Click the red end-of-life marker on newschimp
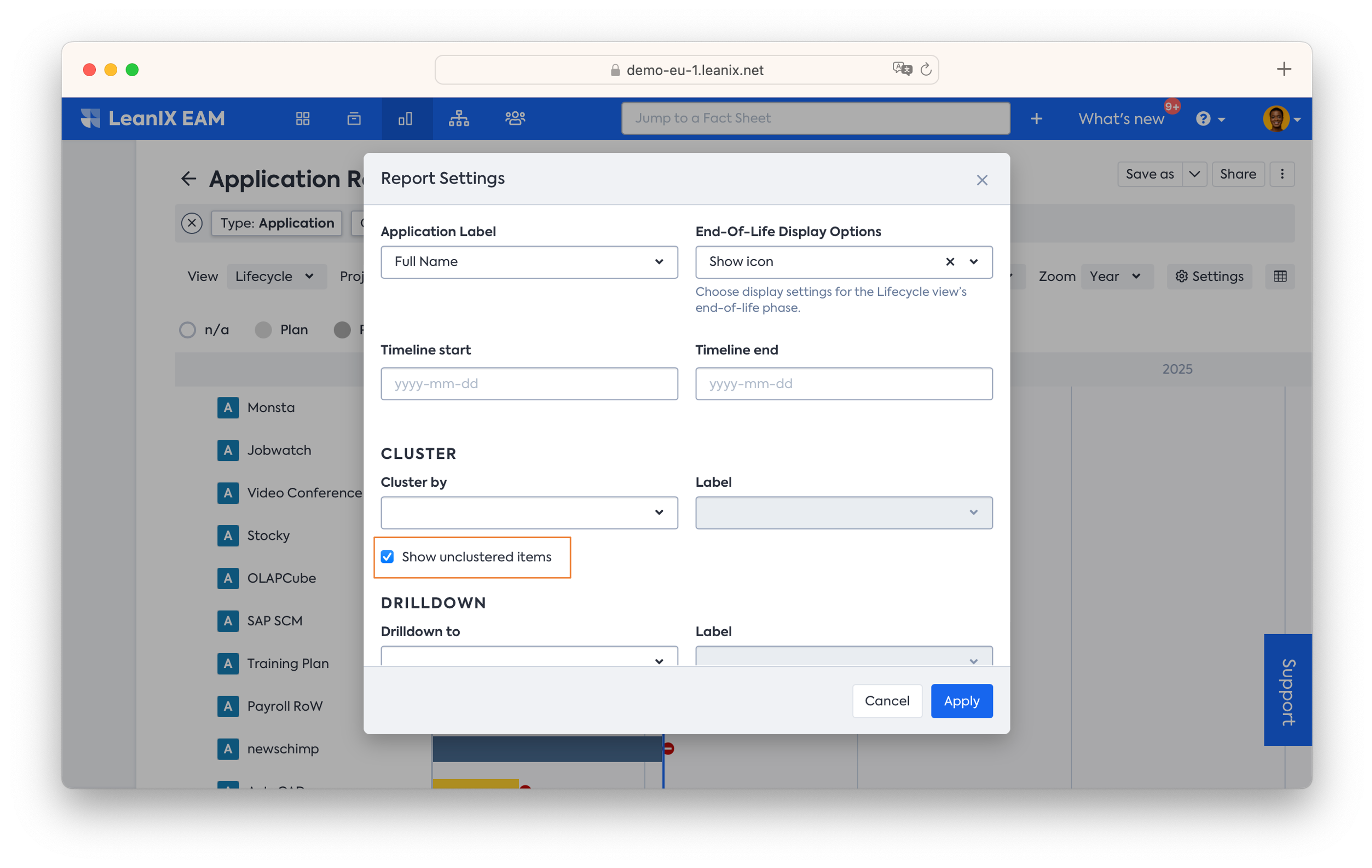This screenshot has height=868, width=1372. pyautogui.click(x=669, y=749)
